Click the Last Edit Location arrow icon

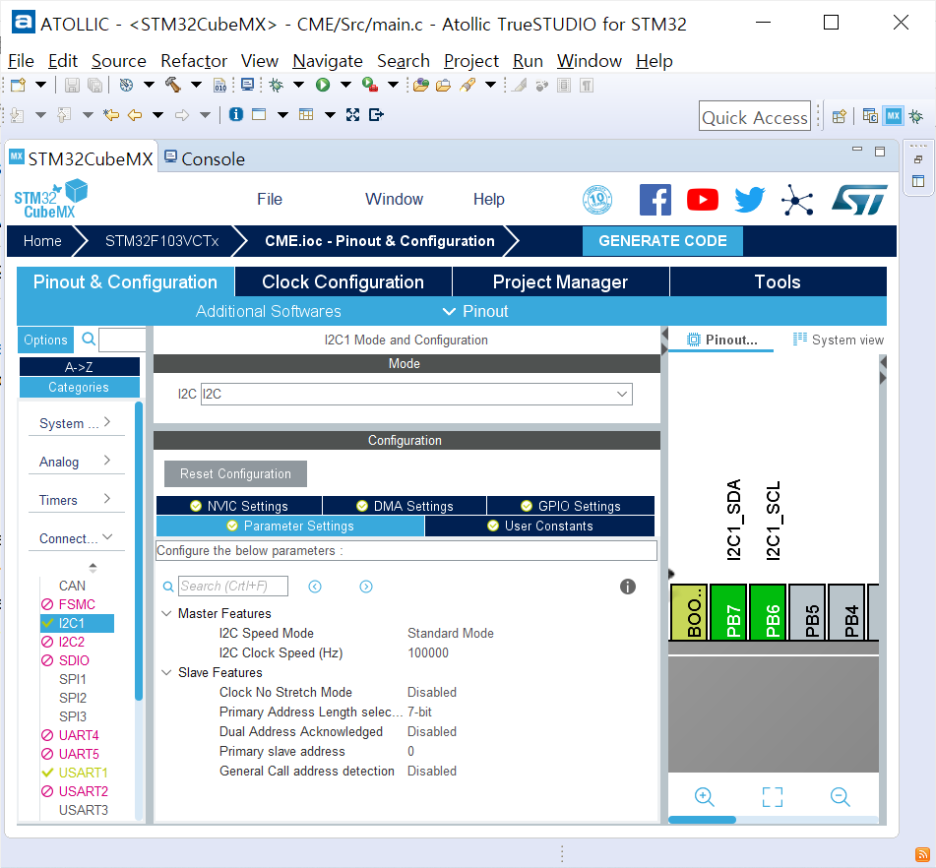[x=110, y=115]
